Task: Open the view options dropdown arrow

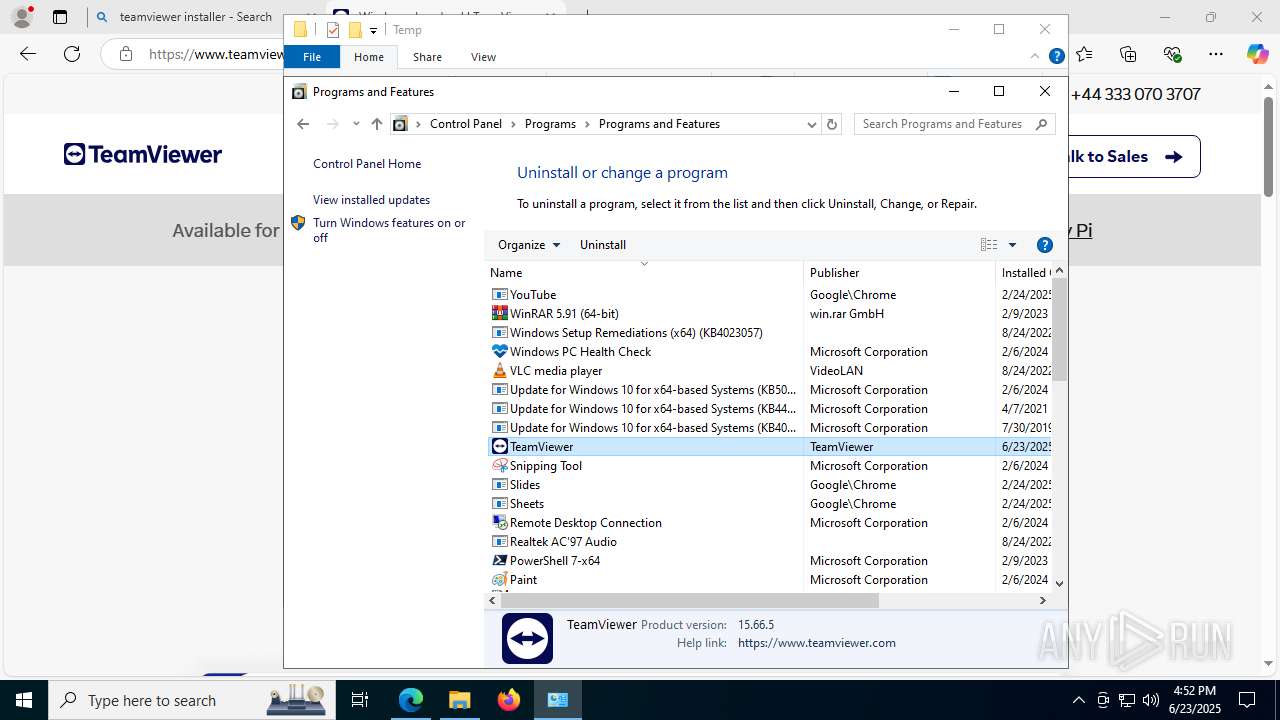Action: (x=1012, y=245)
